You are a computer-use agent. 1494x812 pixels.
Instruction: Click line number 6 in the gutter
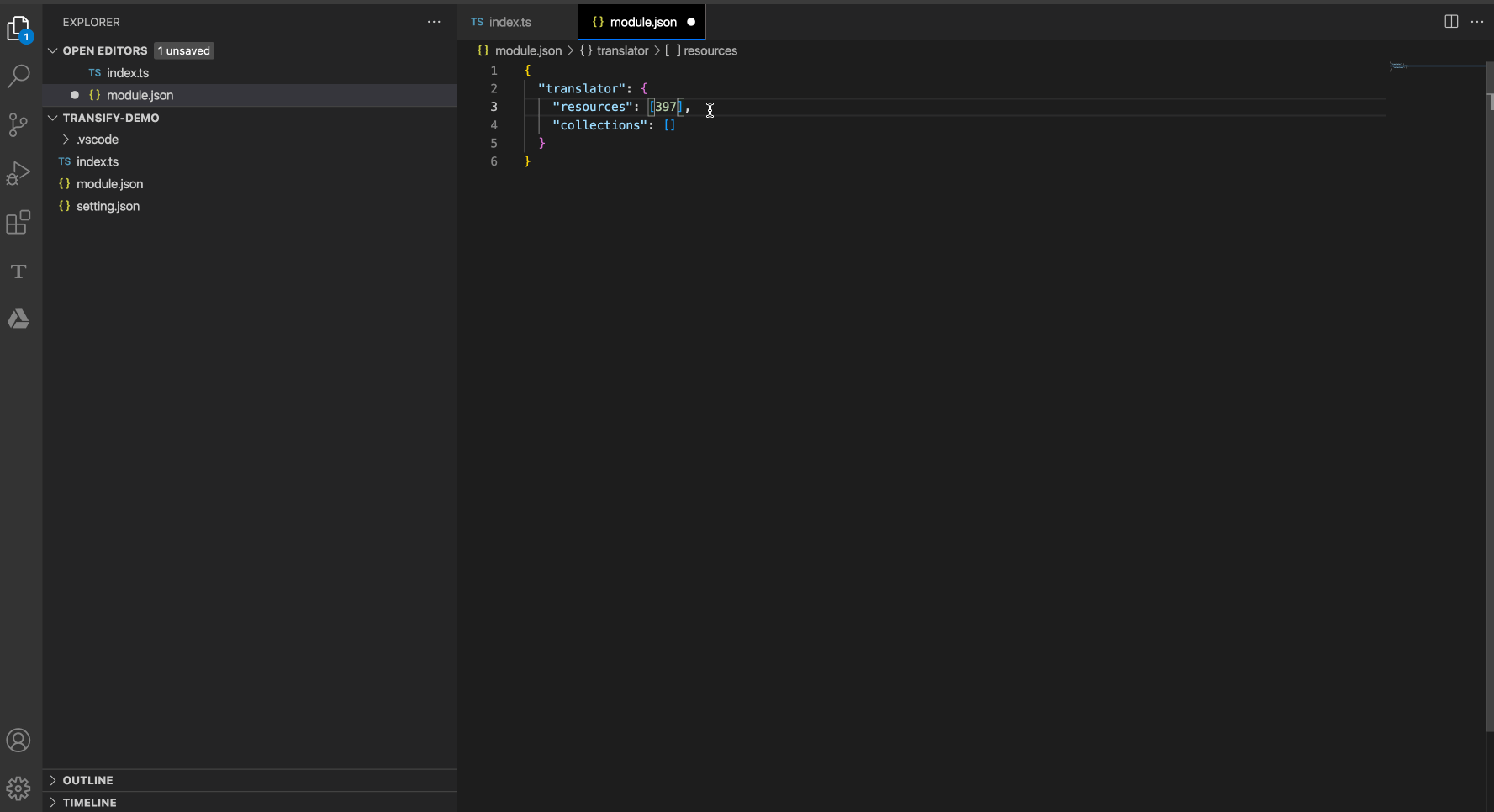[494, 161]
